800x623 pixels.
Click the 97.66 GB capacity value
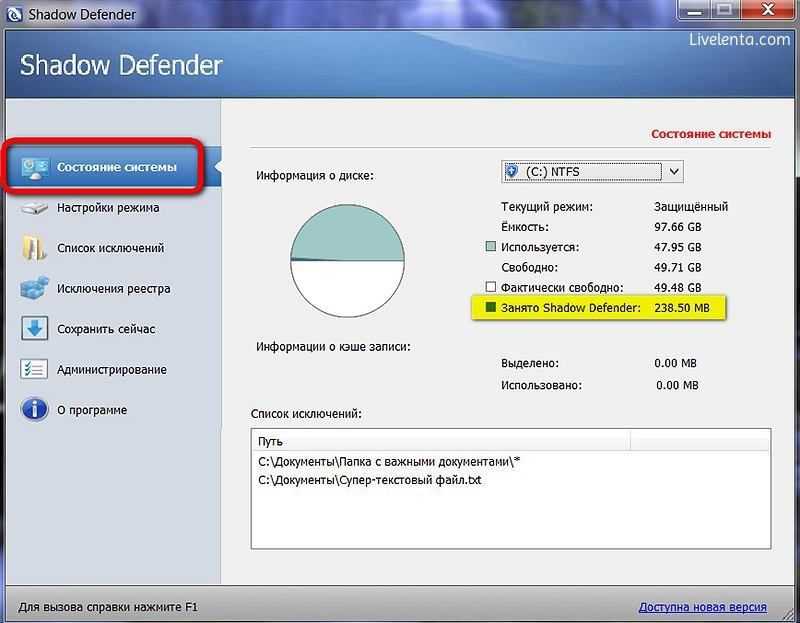[678, 227]
